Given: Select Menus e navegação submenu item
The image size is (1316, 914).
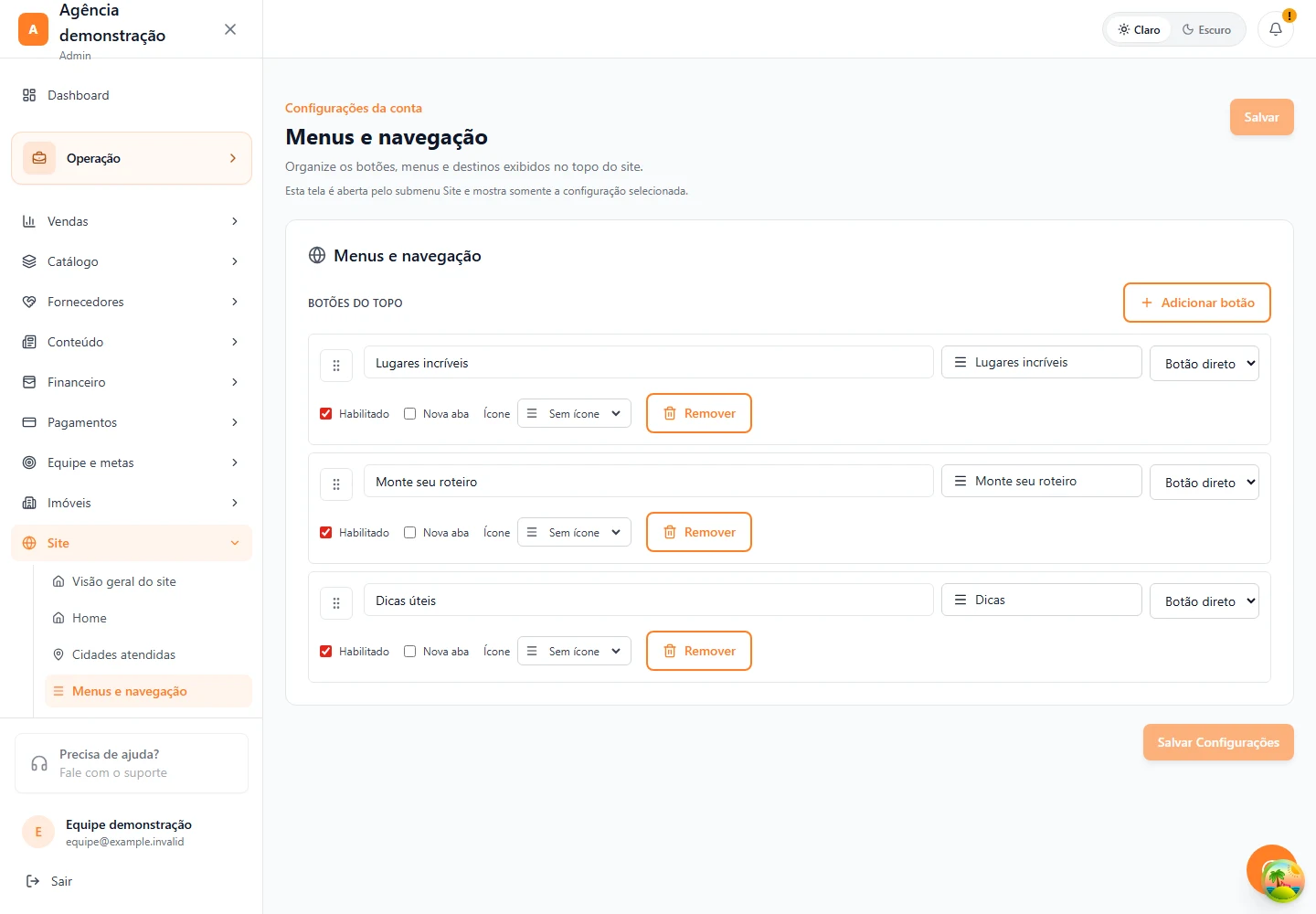Looking at the screenshot, I should pyautogui.click(x=148, y=691).
